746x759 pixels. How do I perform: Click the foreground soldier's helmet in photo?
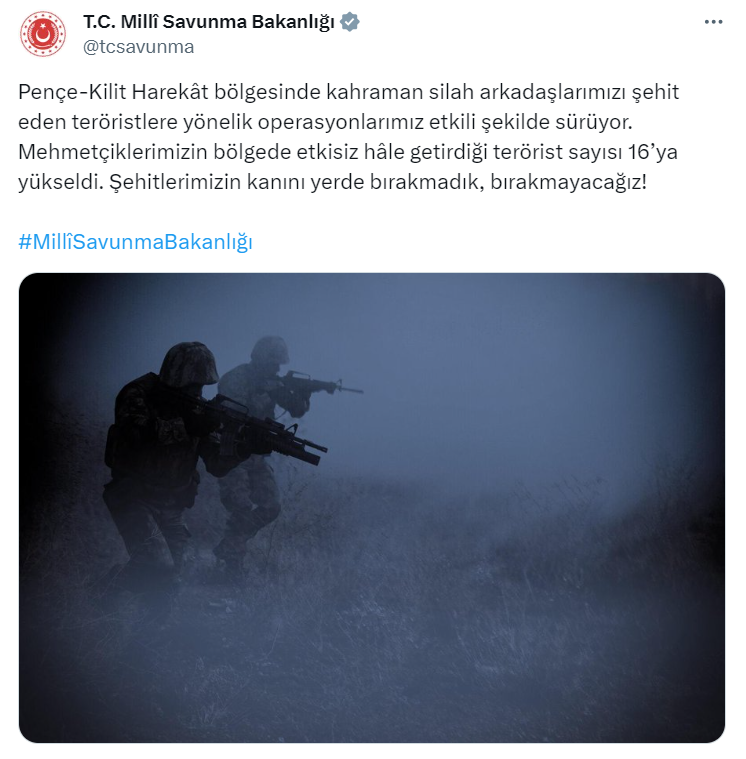pyautogui.click(x=189, y=364)
